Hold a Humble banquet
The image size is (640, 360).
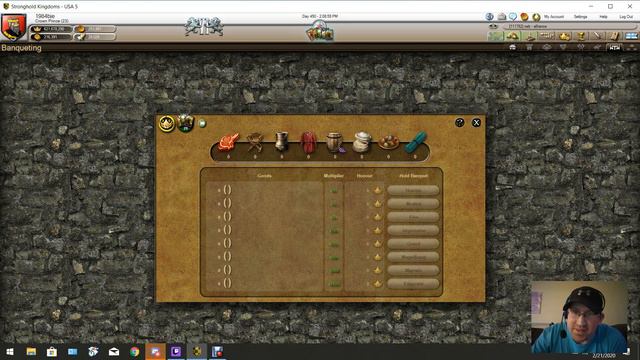413,190
